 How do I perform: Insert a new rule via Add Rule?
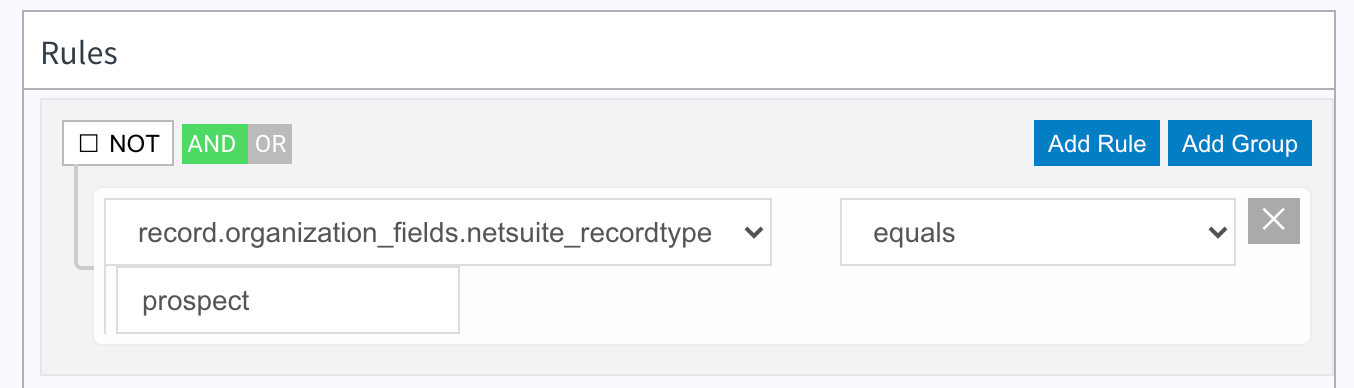(x=1097, y=143)
